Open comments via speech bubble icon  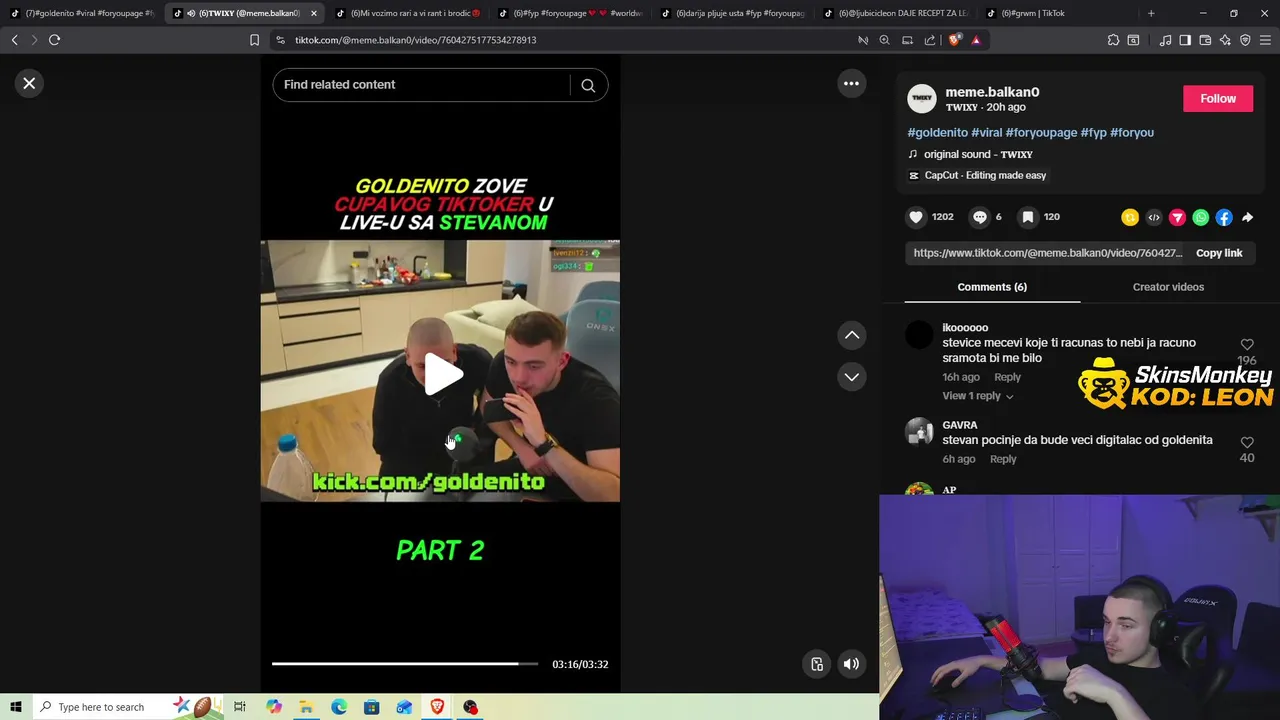point(980,217)
